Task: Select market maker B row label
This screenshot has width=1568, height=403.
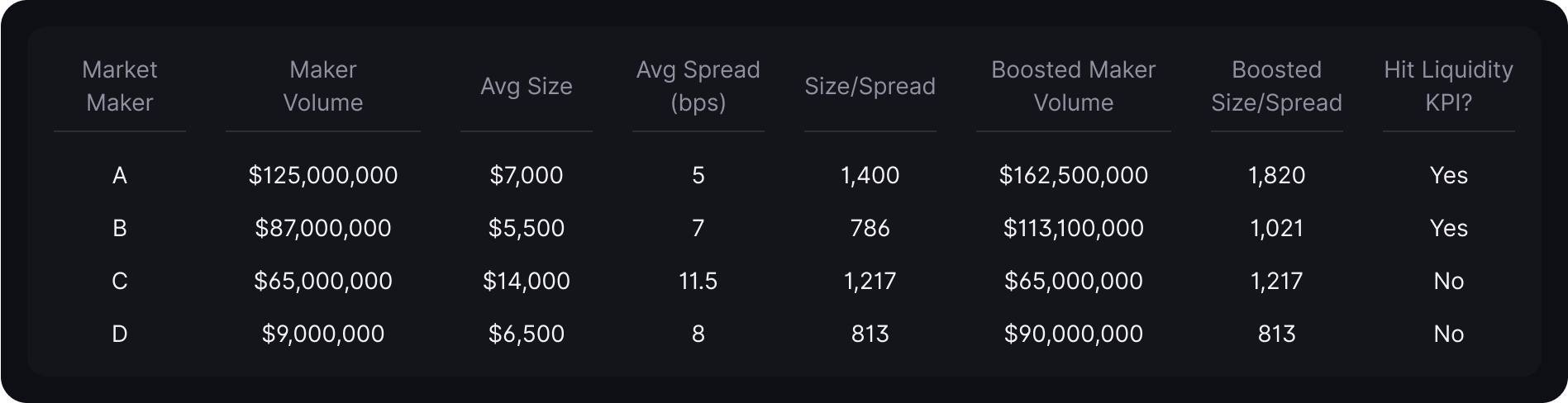Action: point(120,228)
